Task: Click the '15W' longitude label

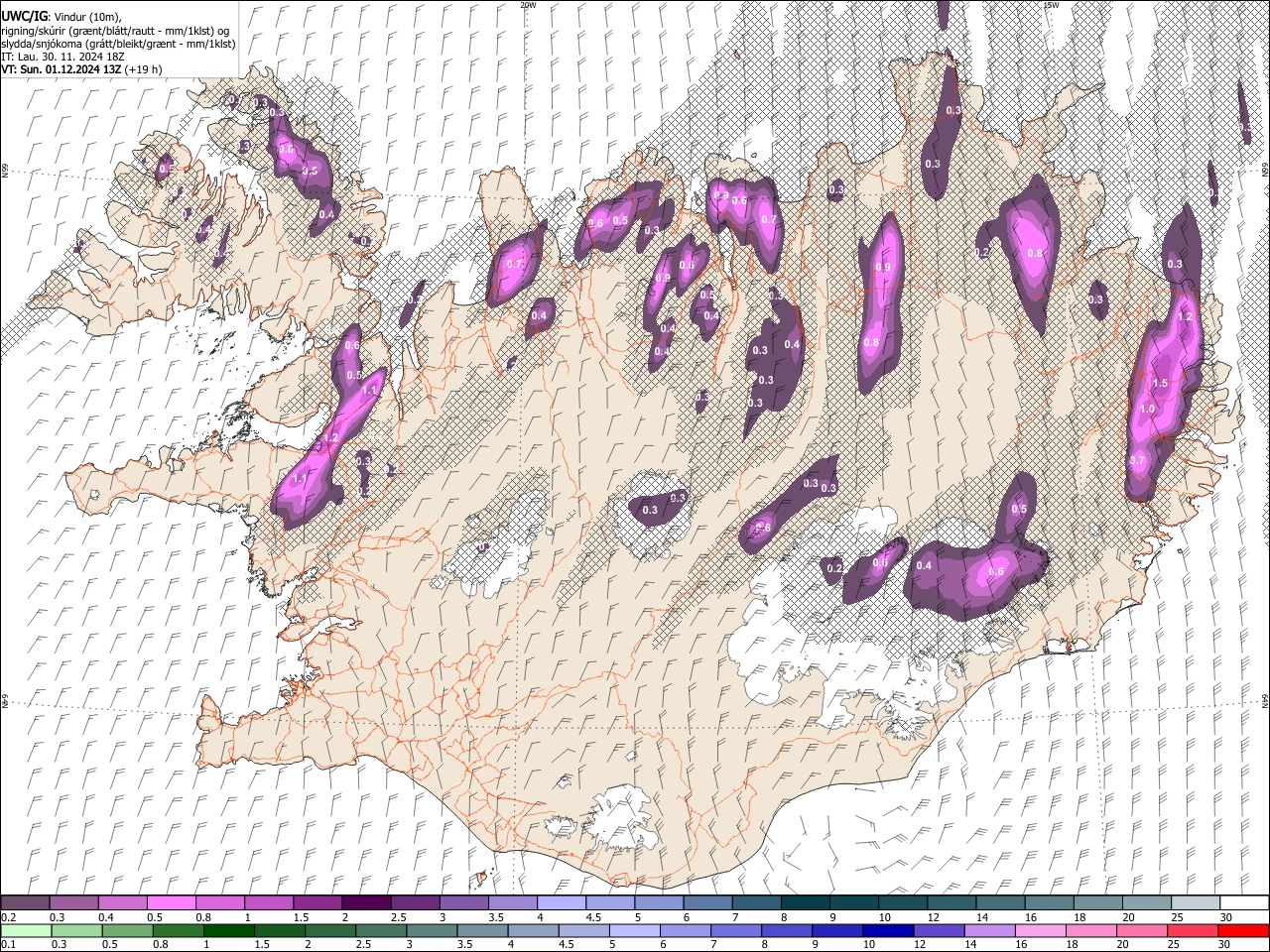Action: coord(1051,5)
